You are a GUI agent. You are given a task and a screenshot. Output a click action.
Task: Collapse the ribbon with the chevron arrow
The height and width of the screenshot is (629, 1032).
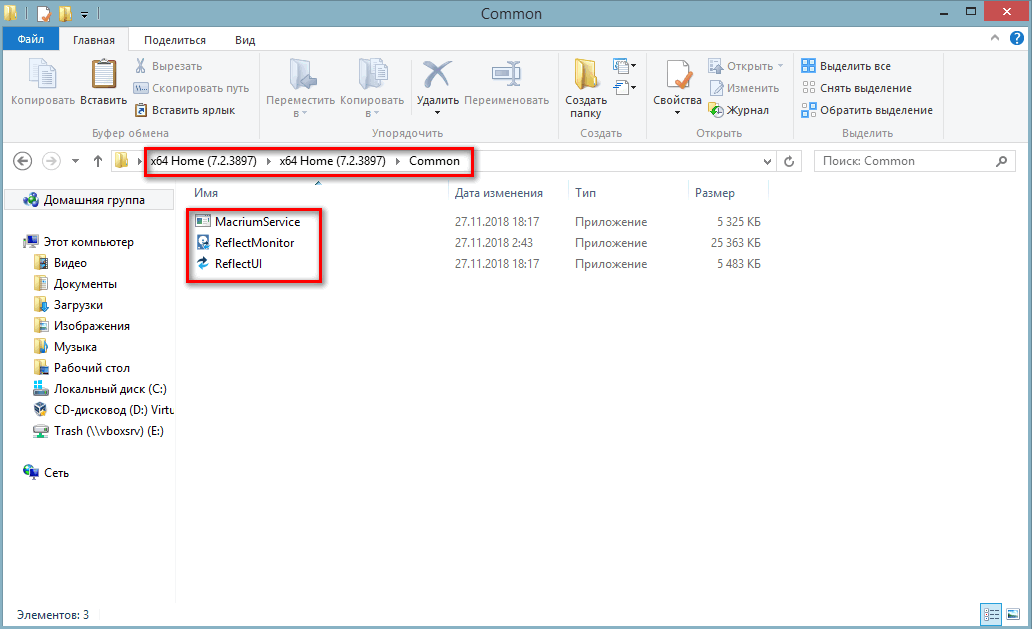[x=995, y=39]
